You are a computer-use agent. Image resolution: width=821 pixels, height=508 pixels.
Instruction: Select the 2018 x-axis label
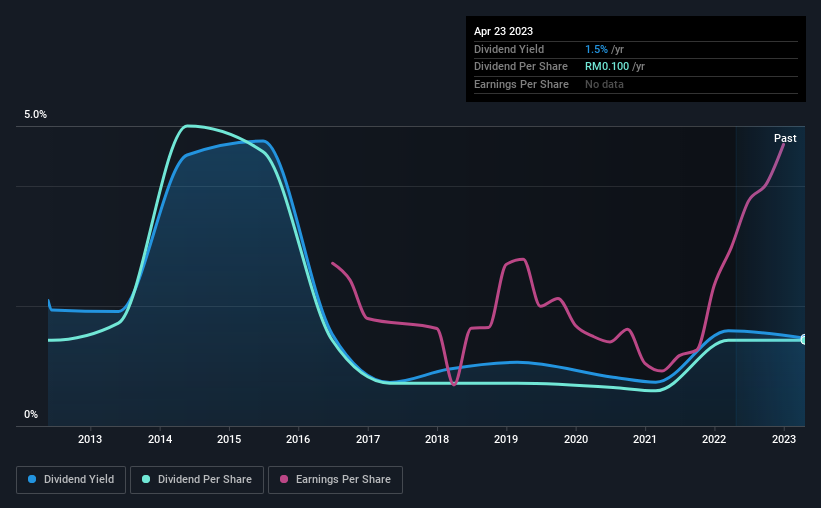[x=437, y=439]
